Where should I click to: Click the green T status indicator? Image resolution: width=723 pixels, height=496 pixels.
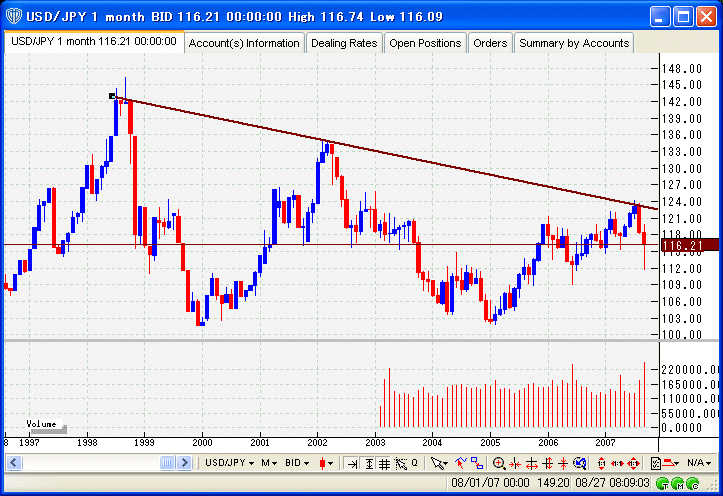(663, 484)
